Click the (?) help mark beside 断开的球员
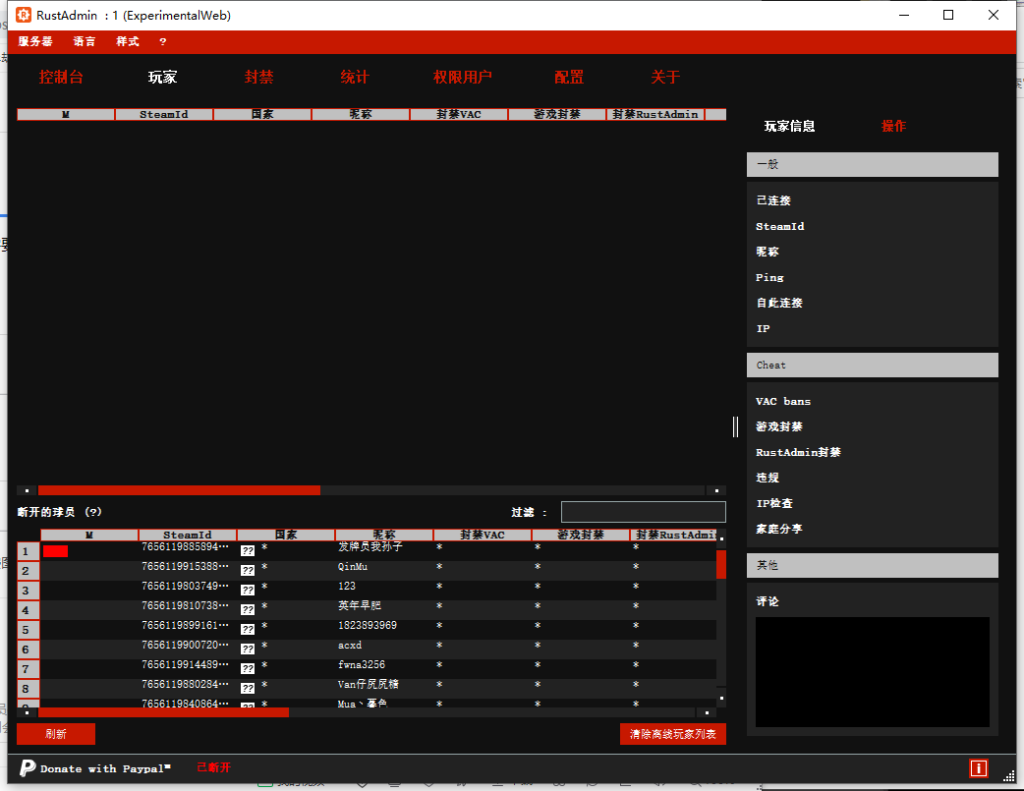 93,512
